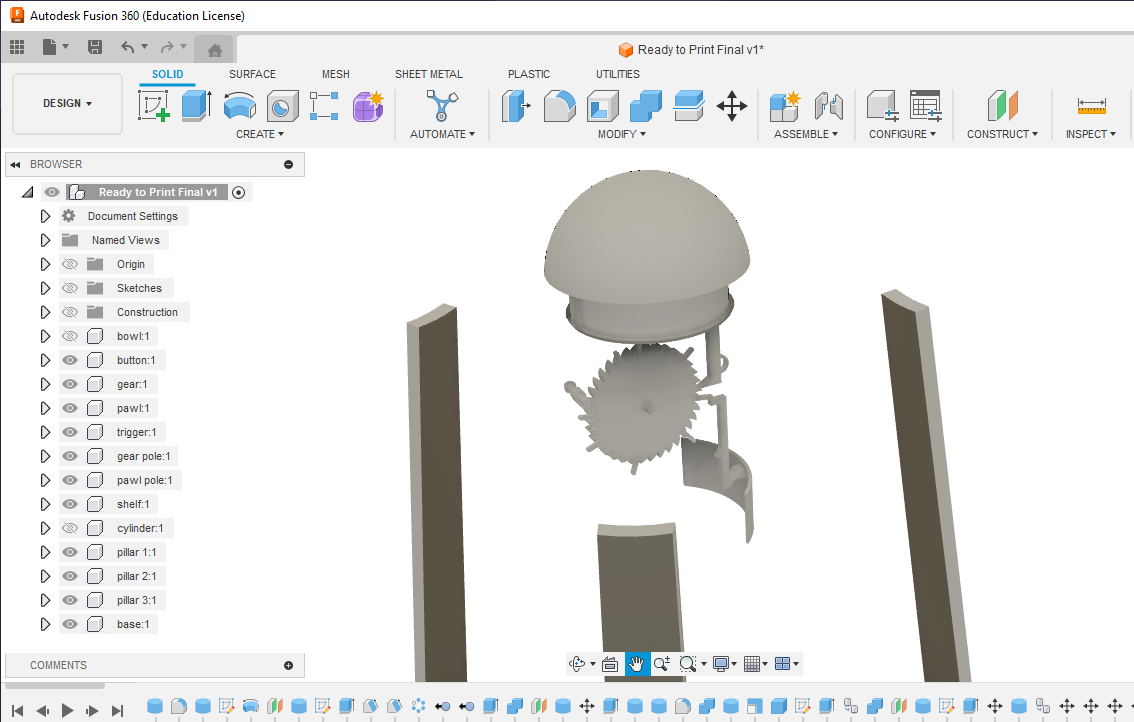Click the Save icon in top bar

pos(95,47)
